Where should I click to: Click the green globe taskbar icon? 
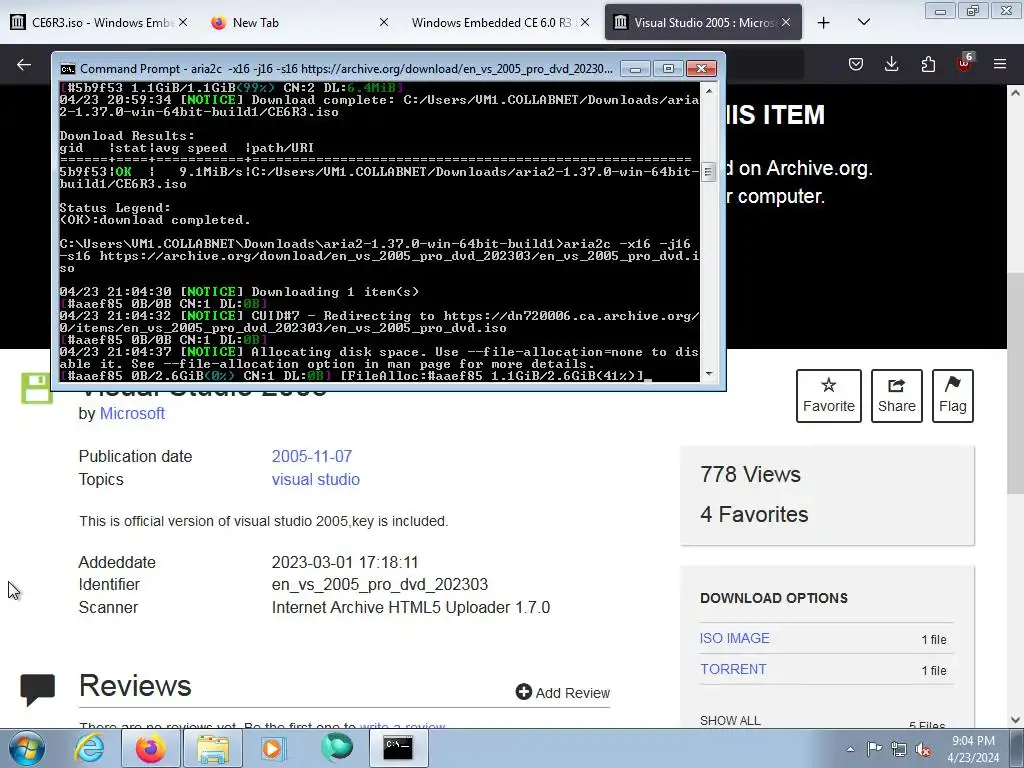pyautogui.click(x=336, y=748)
